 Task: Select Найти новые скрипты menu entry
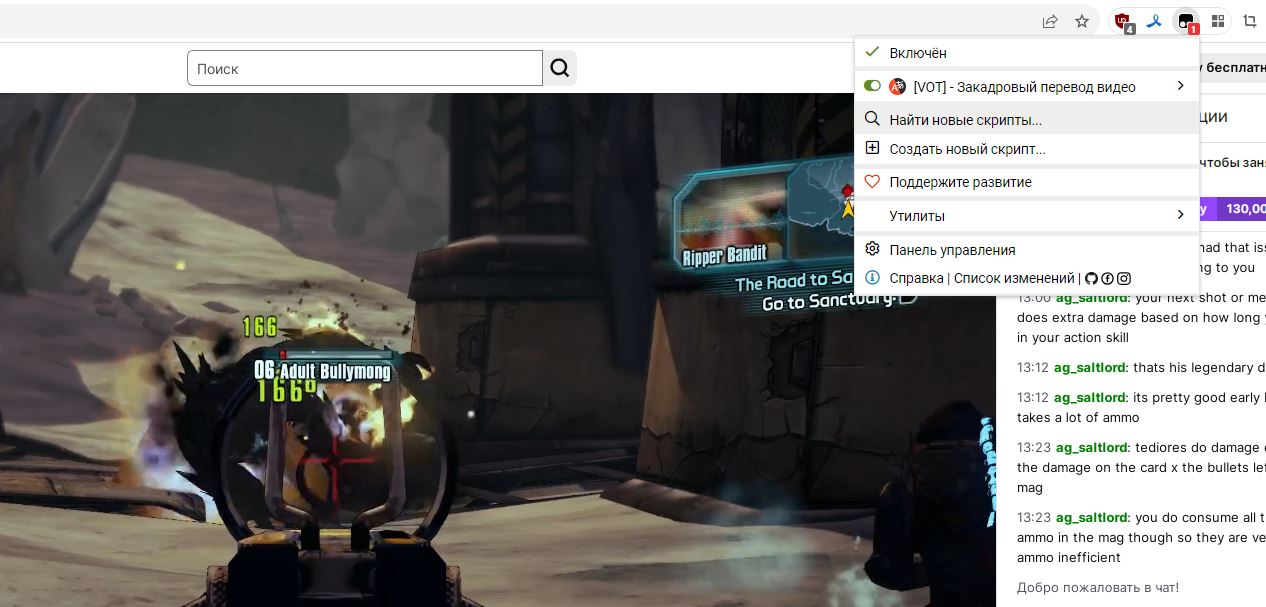(965, 120)
